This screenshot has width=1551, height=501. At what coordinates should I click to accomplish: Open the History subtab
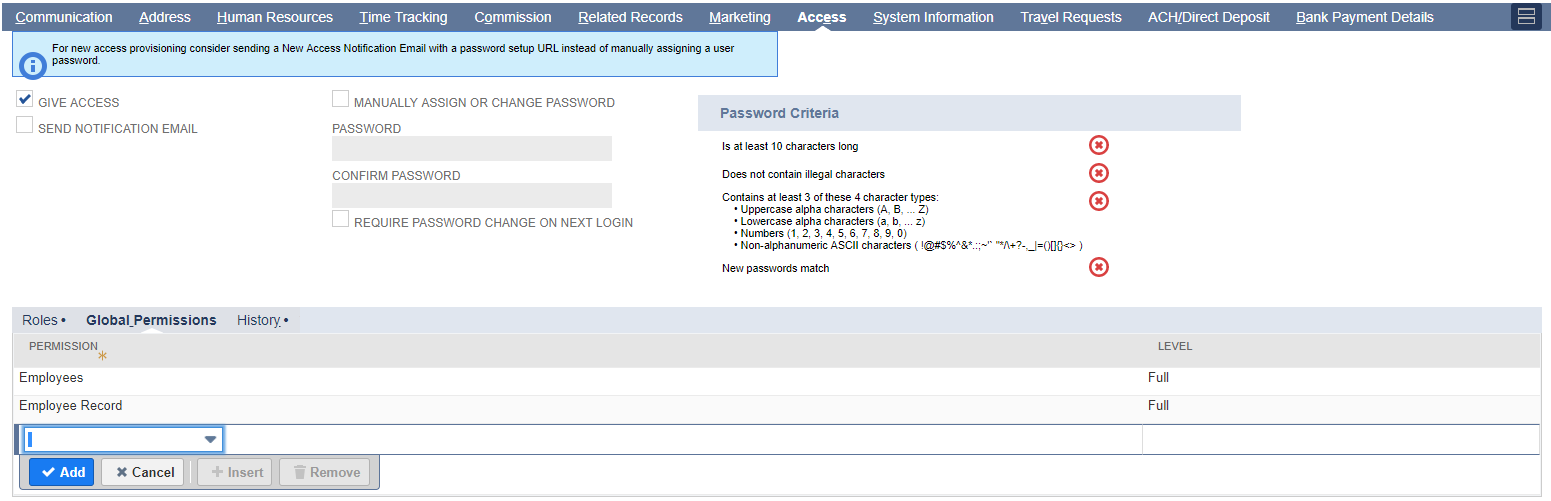pos(259,320)
